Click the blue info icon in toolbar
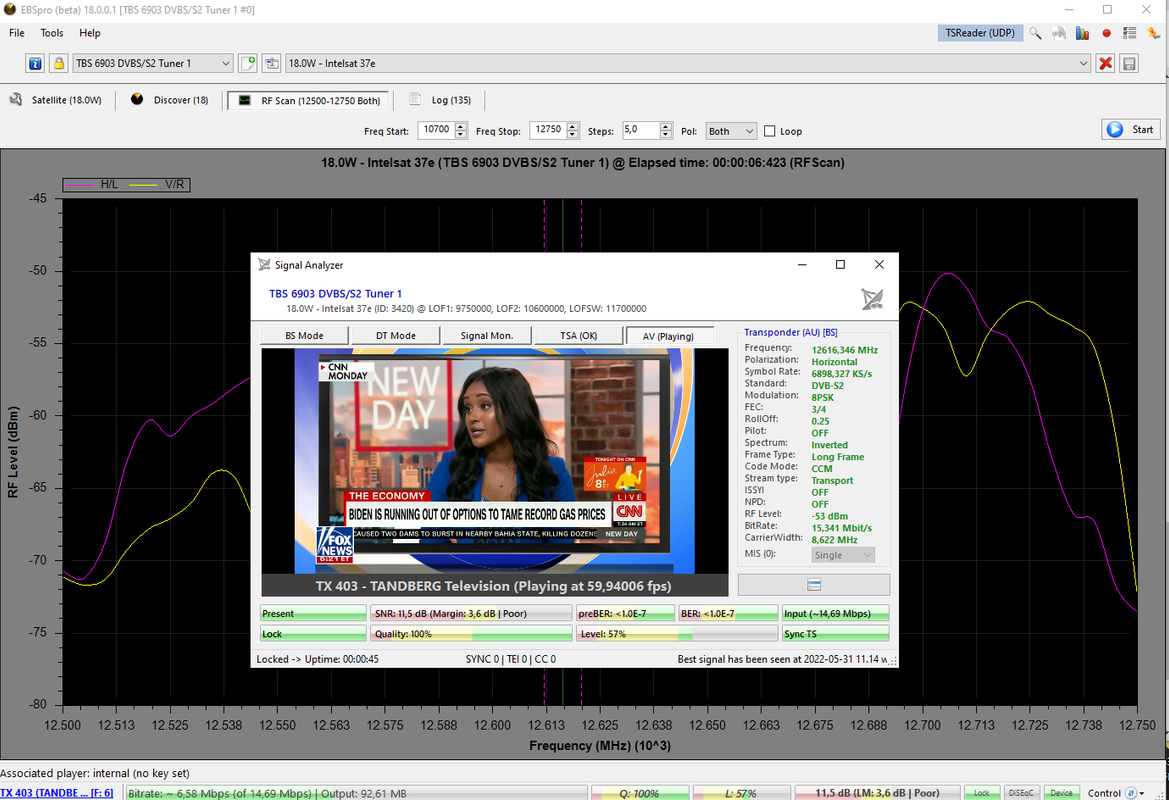Viewport: 1169px width, 800px height. click(x=35, y=63)
